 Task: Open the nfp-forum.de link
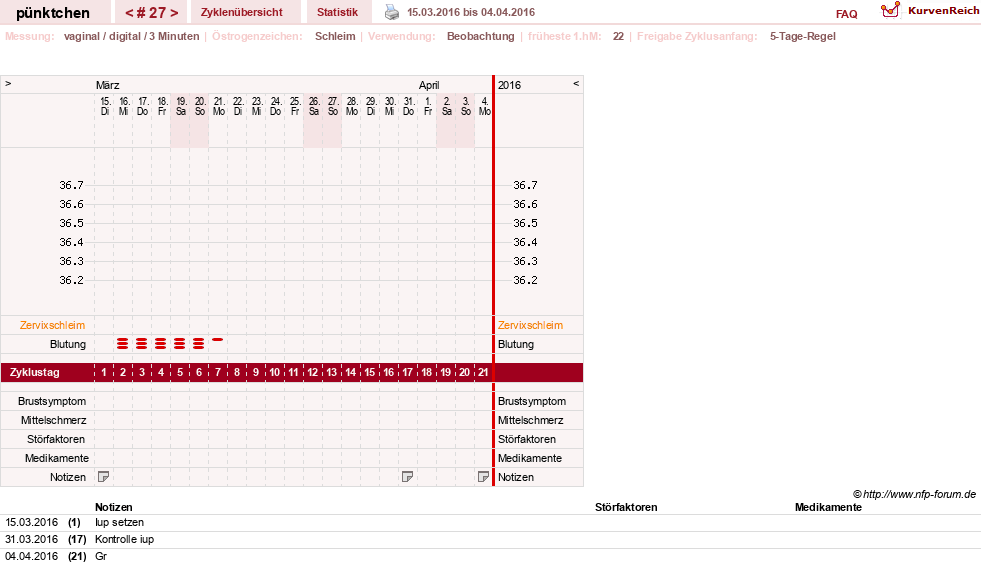pos(919,494)
